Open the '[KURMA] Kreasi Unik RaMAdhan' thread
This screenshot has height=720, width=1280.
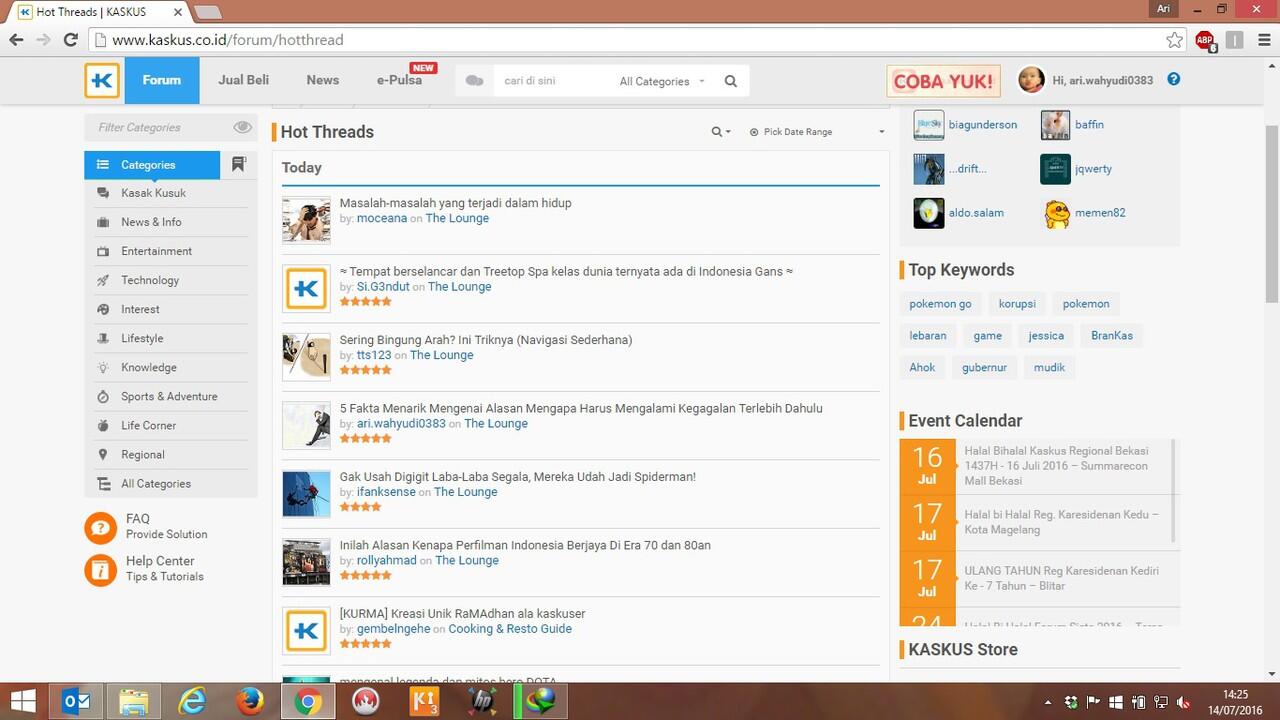click(x=462, y=614)
